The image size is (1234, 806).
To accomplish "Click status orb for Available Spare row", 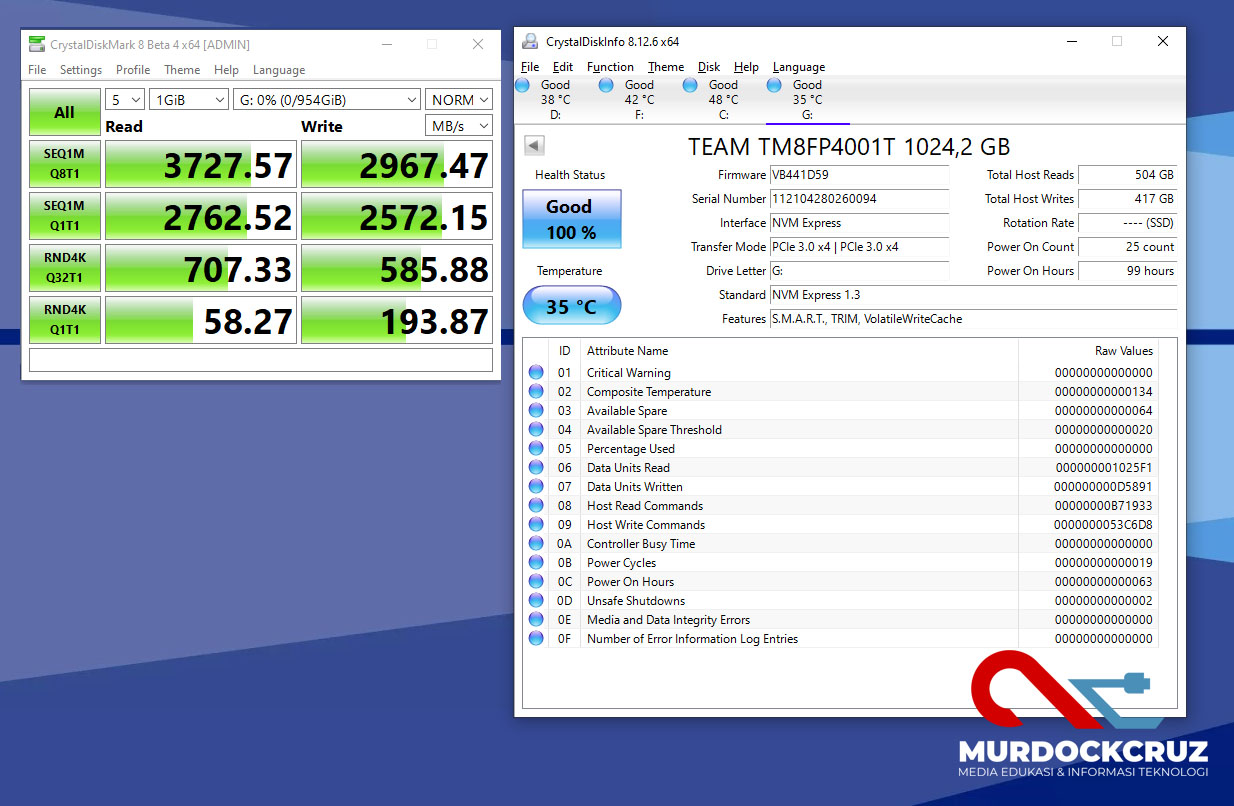I will [x=537, y=411].
